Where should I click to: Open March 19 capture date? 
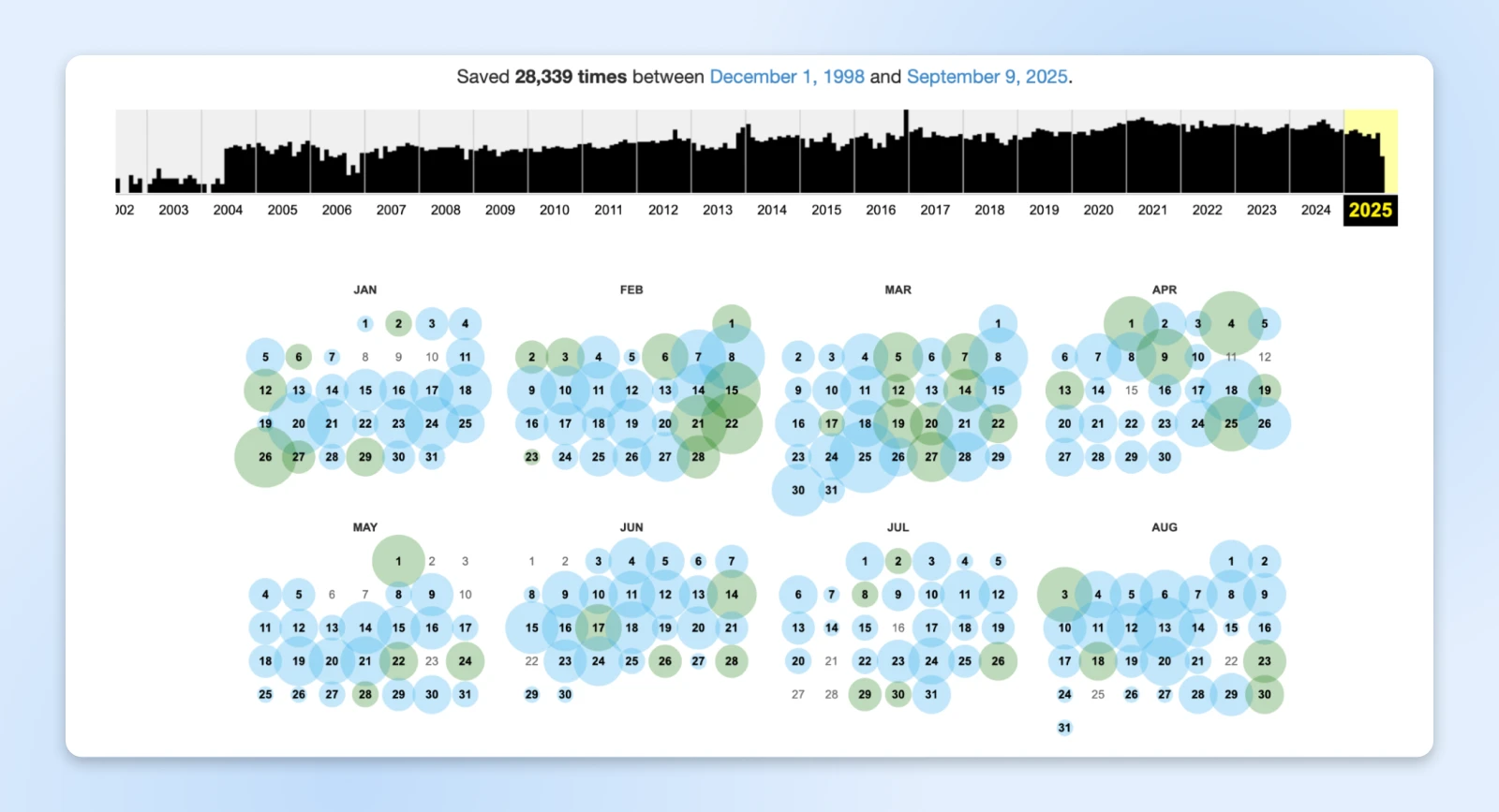tap(898, 423)
